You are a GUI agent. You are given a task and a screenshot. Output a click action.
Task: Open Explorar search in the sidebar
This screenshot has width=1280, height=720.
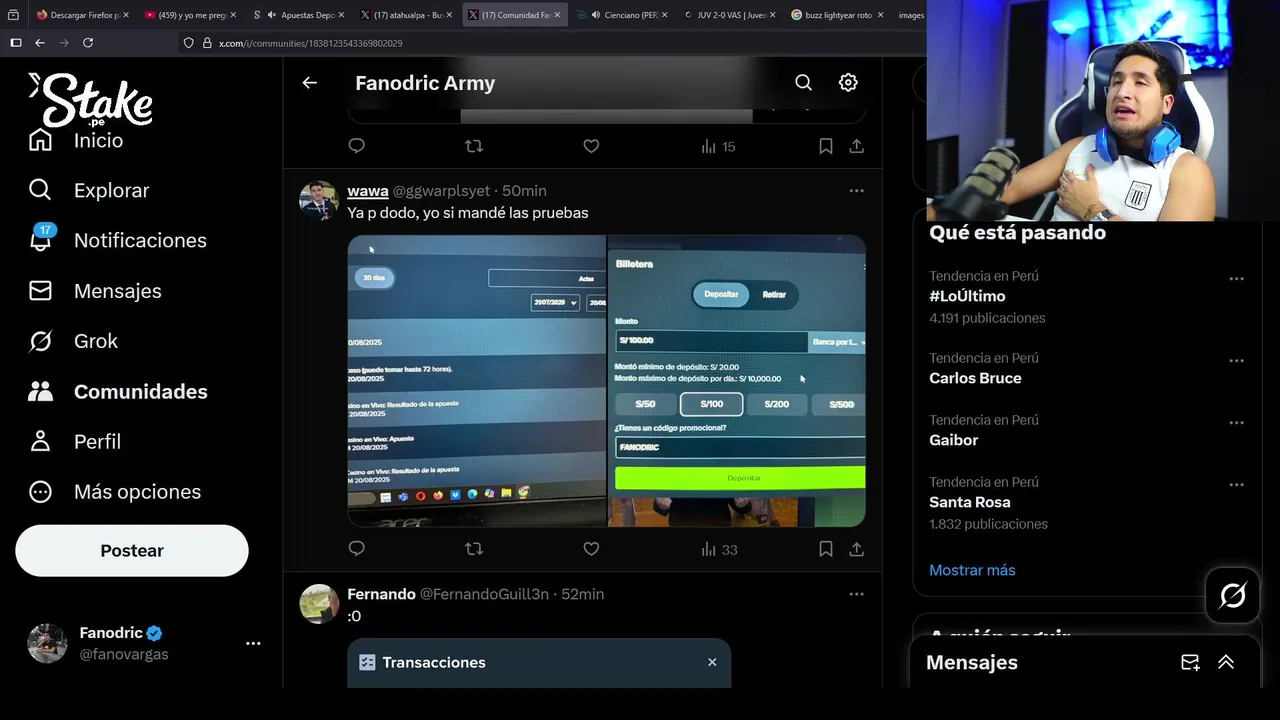[x=89, y=190]
